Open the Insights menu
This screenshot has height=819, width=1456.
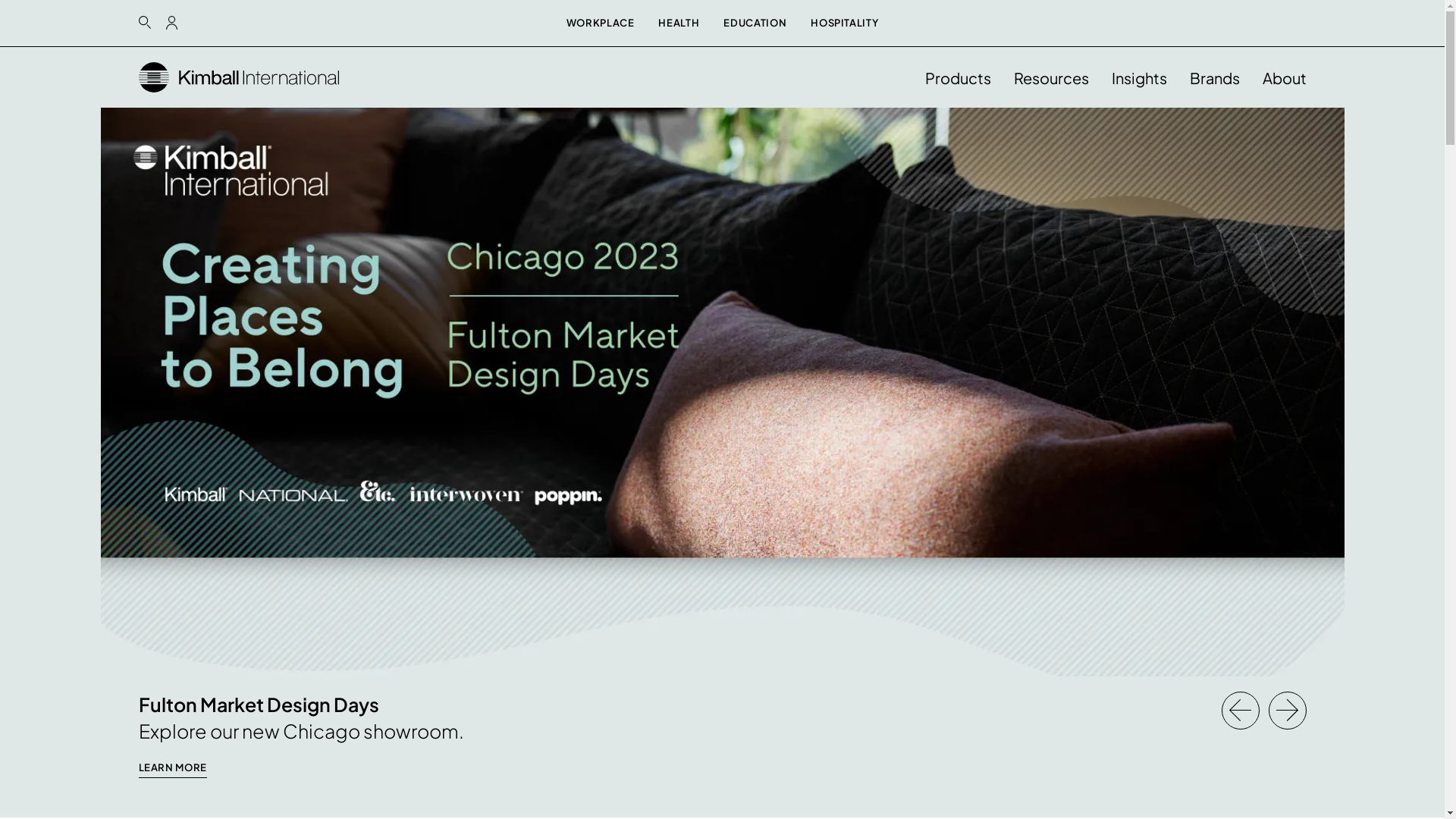point(1139,78)
